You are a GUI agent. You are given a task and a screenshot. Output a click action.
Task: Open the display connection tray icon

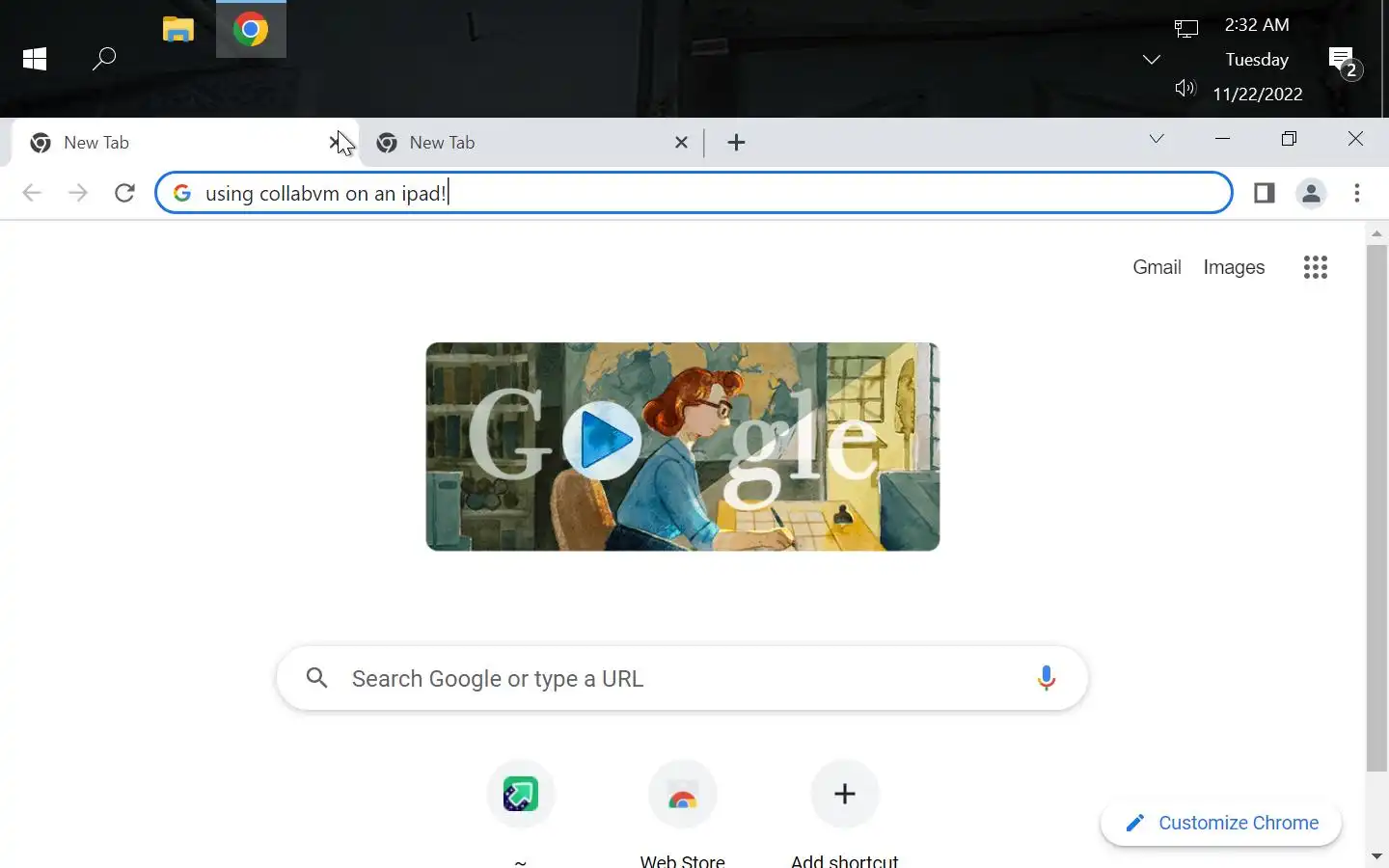click(x=1186, y=29)
